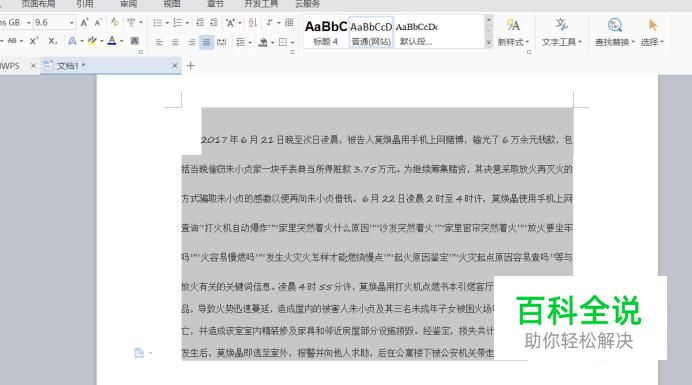Shrink the font size
Viewport: 692px width, 385px height.
(98, 22)
